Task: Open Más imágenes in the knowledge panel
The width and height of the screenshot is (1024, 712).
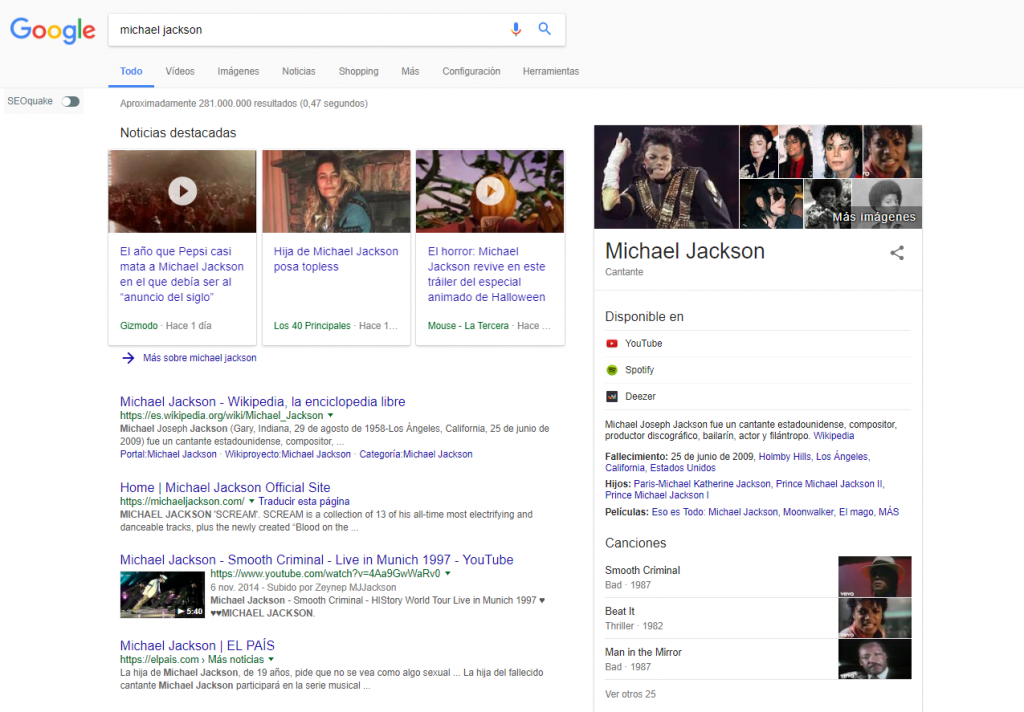Action: click(x=874, y=217)
